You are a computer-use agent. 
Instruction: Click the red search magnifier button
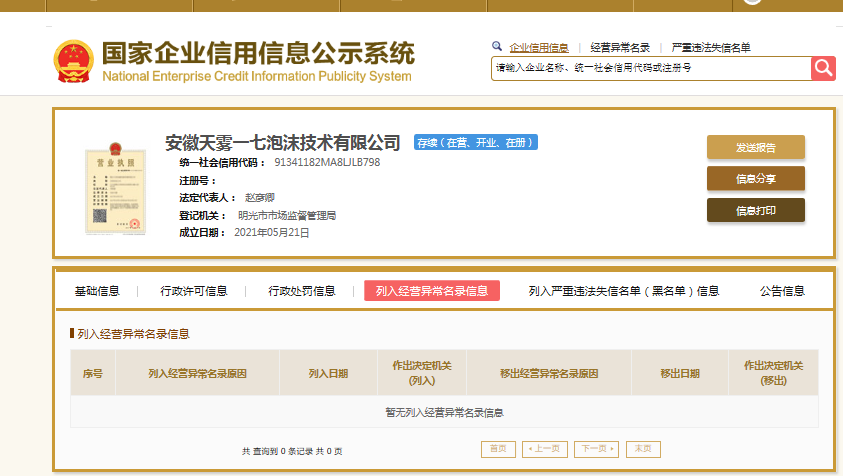click(x=823, y=68)
